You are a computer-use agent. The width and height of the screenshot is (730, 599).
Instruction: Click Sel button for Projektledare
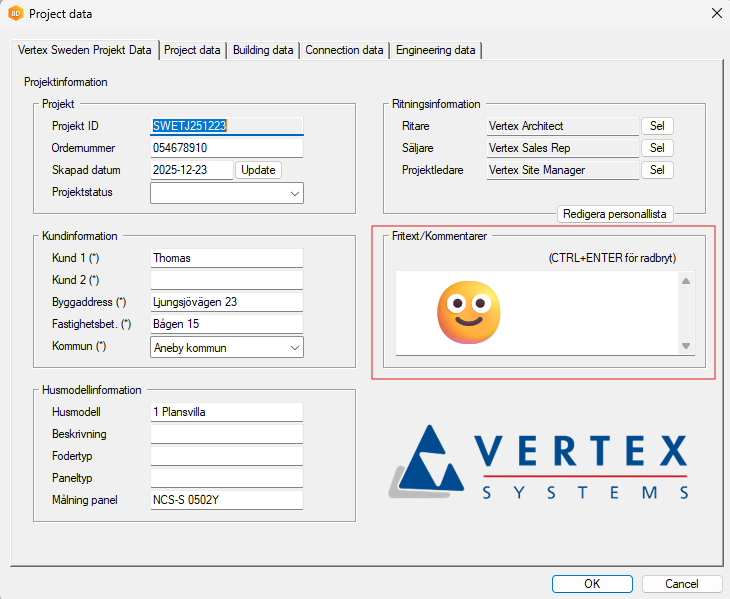pos(657,170)
